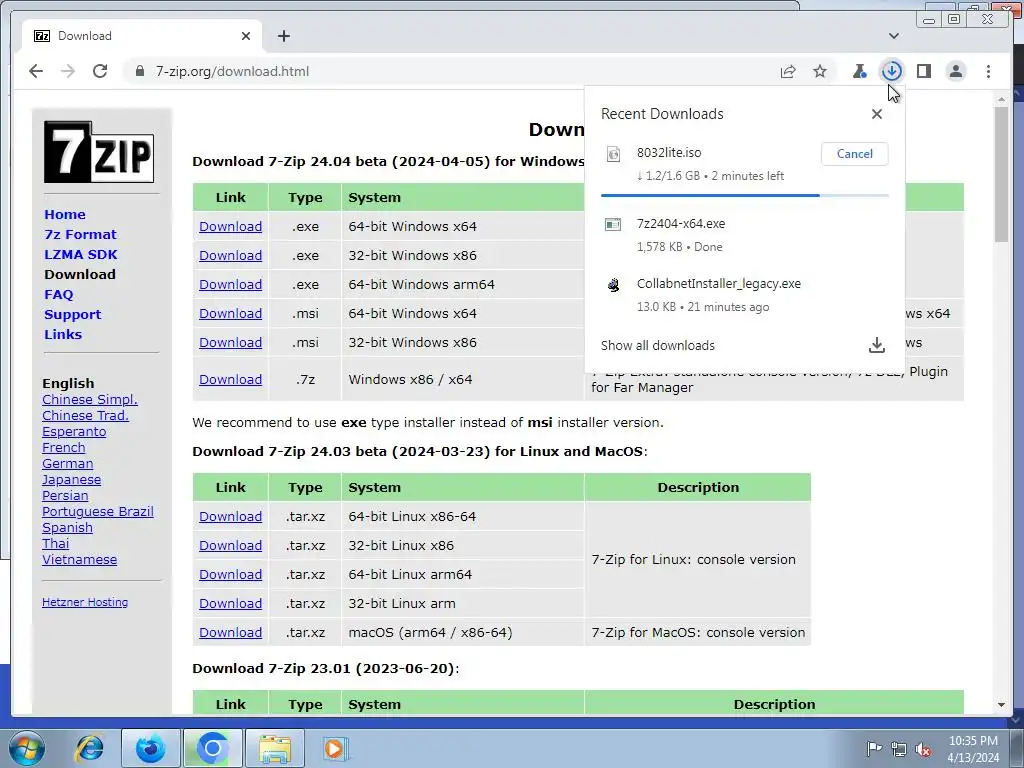The image size is (1024, 768).
Task: Go back with the browser back arrow
Action: [36, 71]
